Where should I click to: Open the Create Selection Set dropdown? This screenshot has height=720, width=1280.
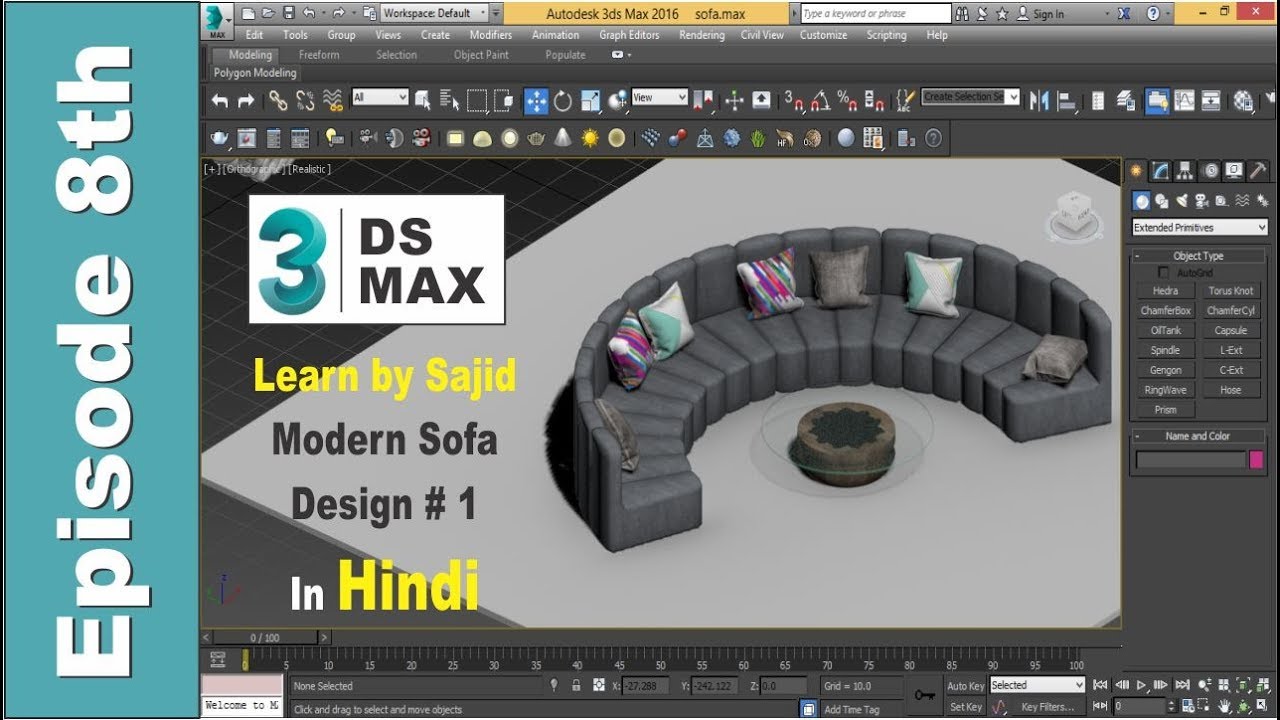pyautogui.click(x=971, y=96)
